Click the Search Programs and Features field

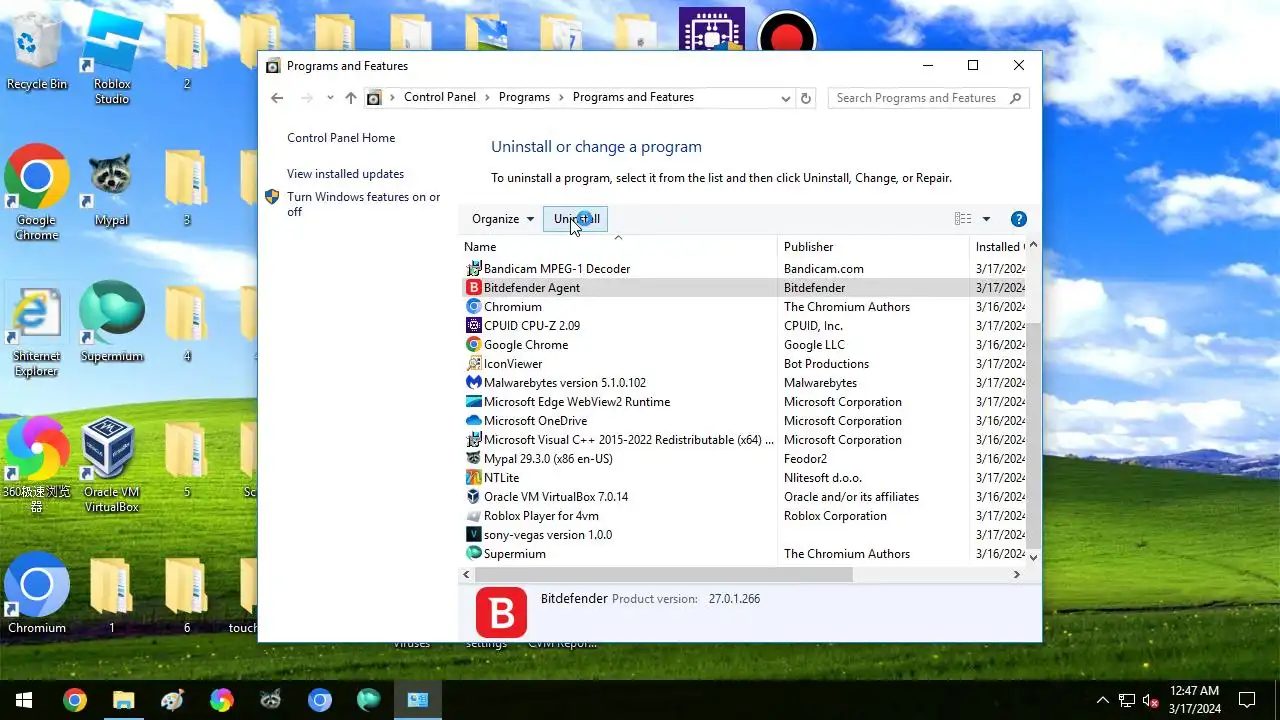click(x=928, y=98)
